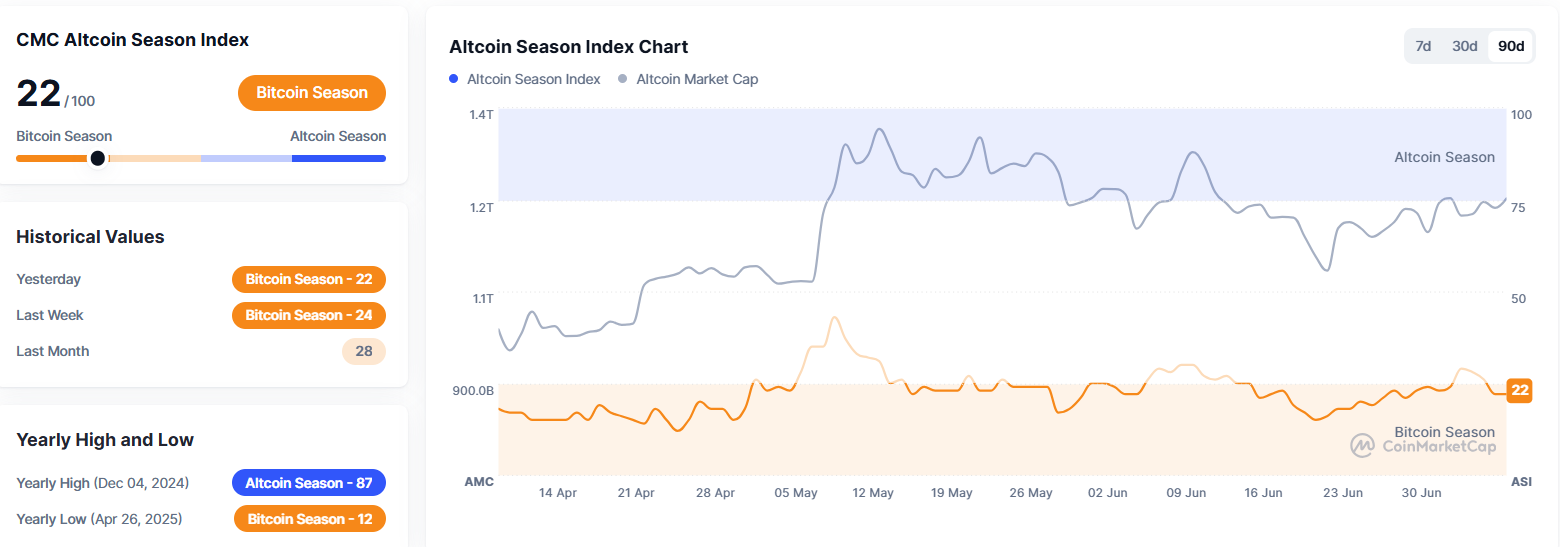This screenshot has width=1560, height=547.
Task: Click the Last Month value 28 badge
Action: [x=363, y=351]
